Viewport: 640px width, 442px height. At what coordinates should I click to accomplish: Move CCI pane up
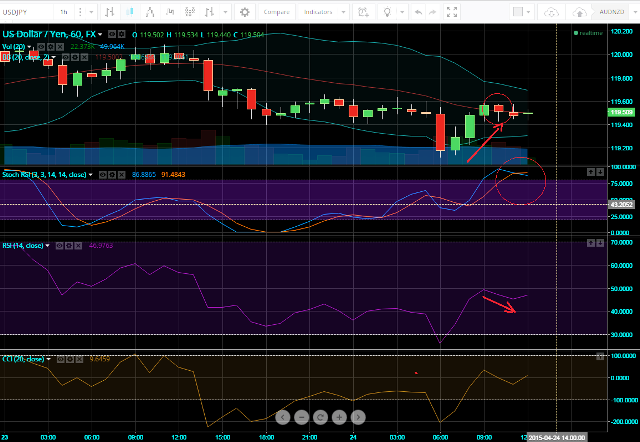(x=600, y=357)
